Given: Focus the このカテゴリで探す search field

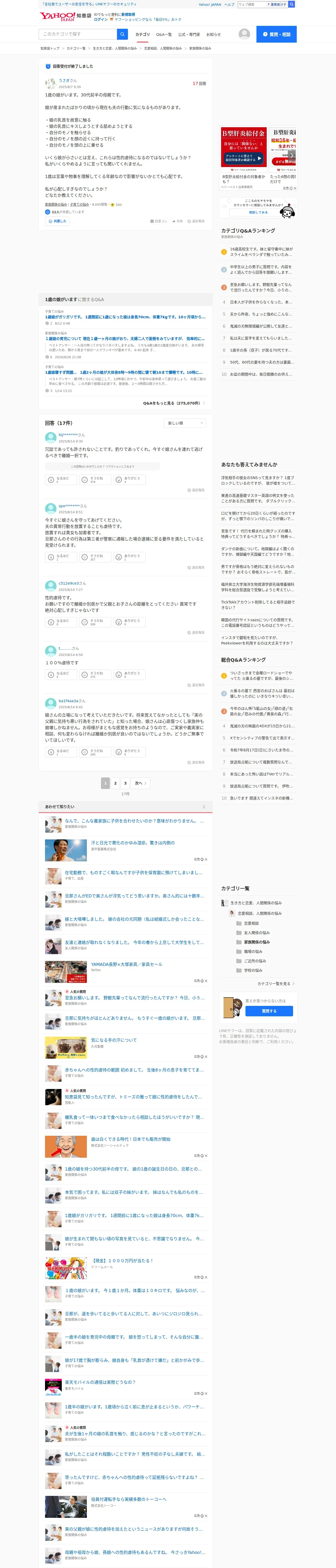Looking at the screenshot, I should coord(78,34).
